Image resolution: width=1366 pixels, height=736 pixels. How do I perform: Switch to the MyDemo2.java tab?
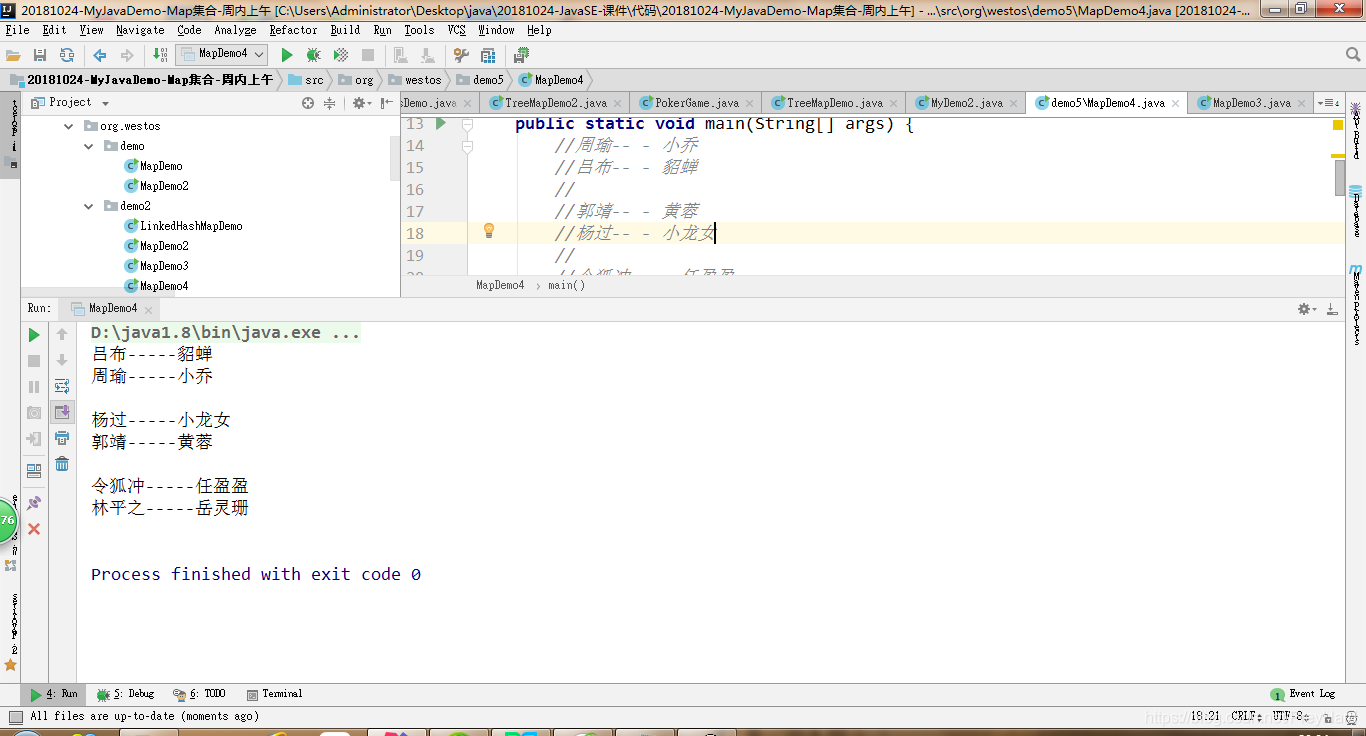point(966,103)
